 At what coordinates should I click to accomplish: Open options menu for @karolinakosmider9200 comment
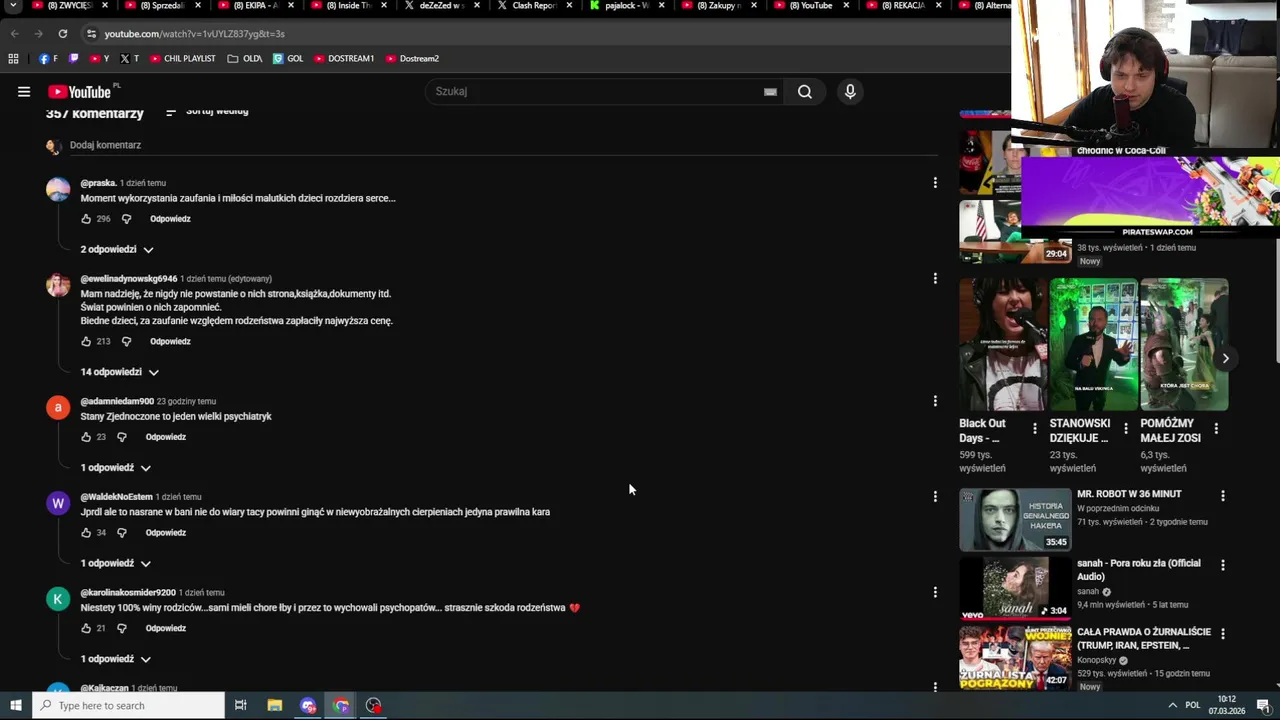point(935,592)
